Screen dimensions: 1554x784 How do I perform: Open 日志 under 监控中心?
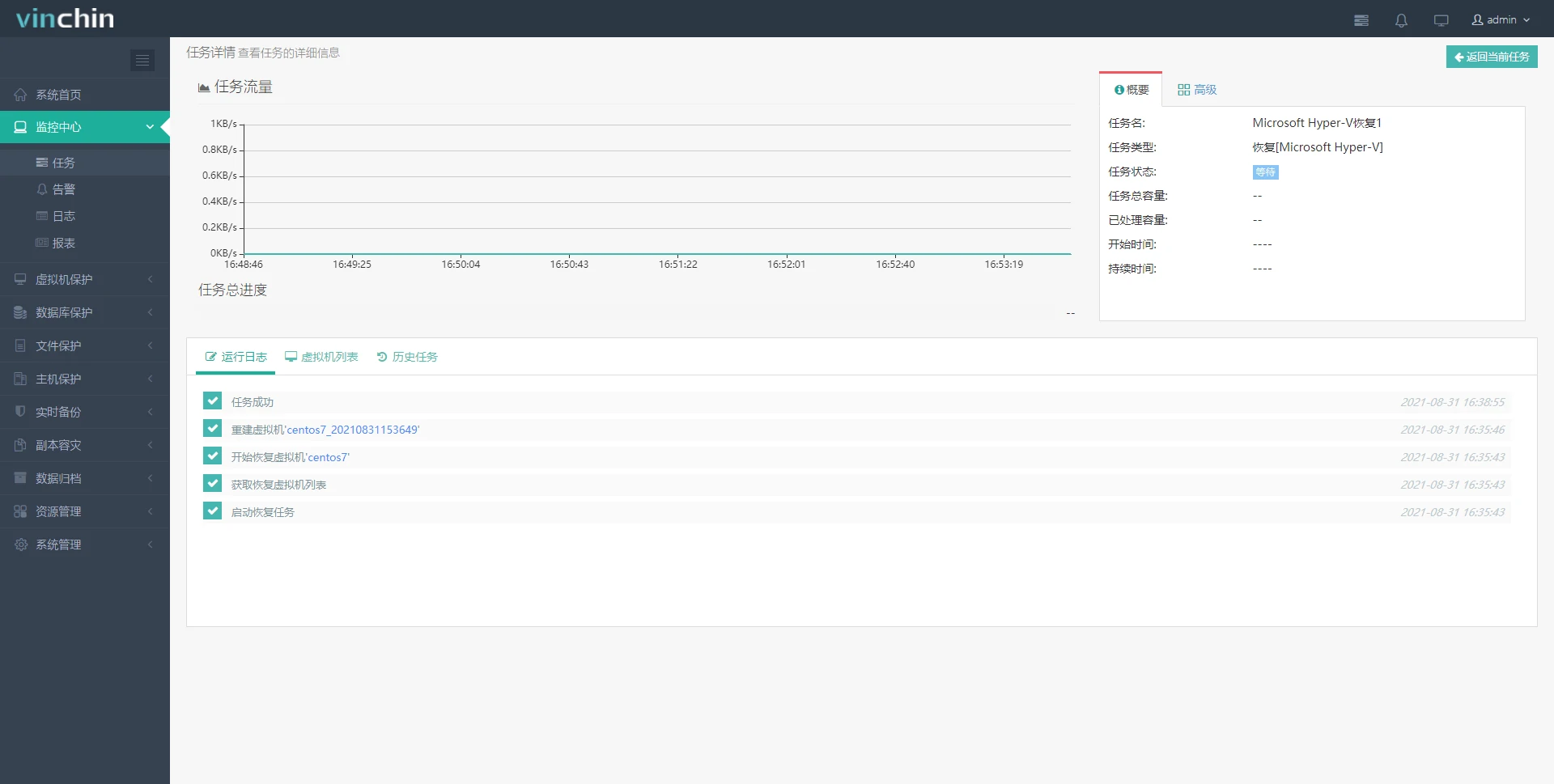click(85, 216)
